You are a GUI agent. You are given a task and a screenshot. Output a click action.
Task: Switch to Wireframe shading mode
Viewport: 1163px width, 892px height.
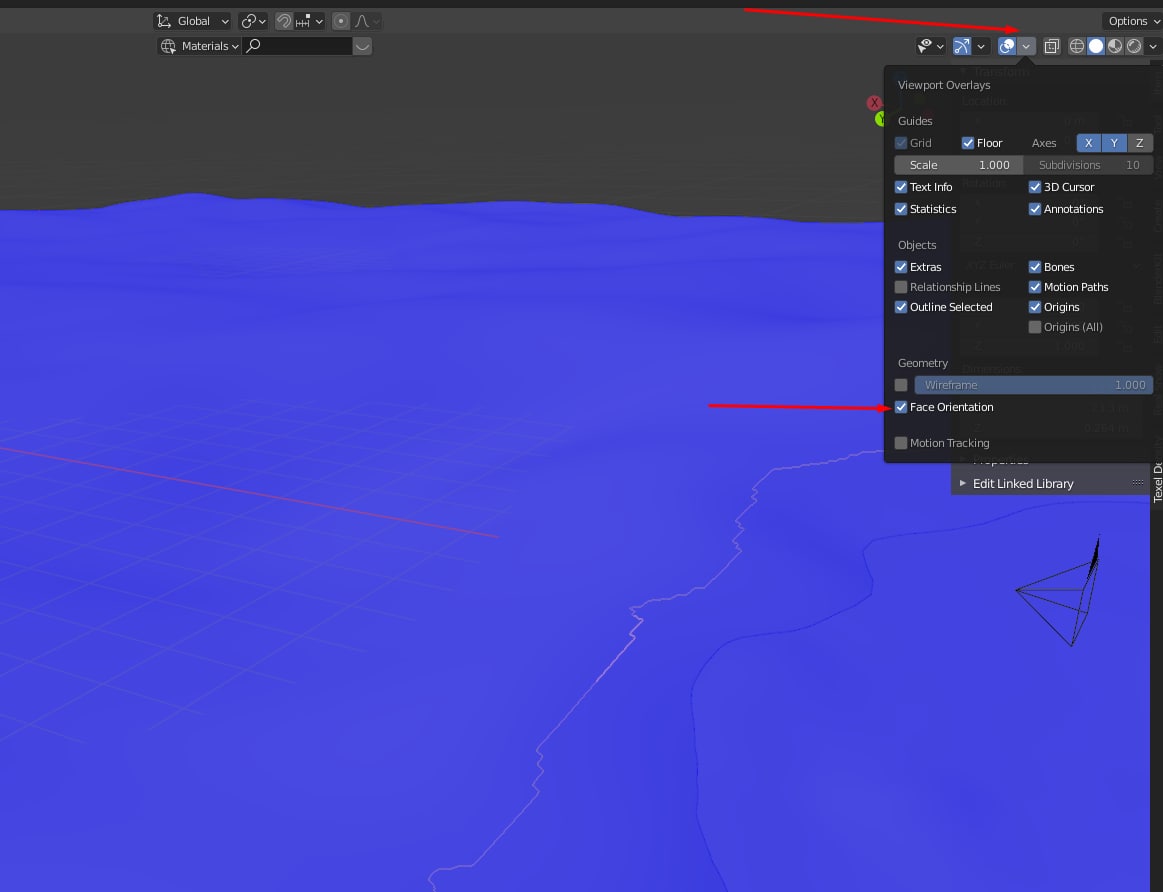point(1076,46)
